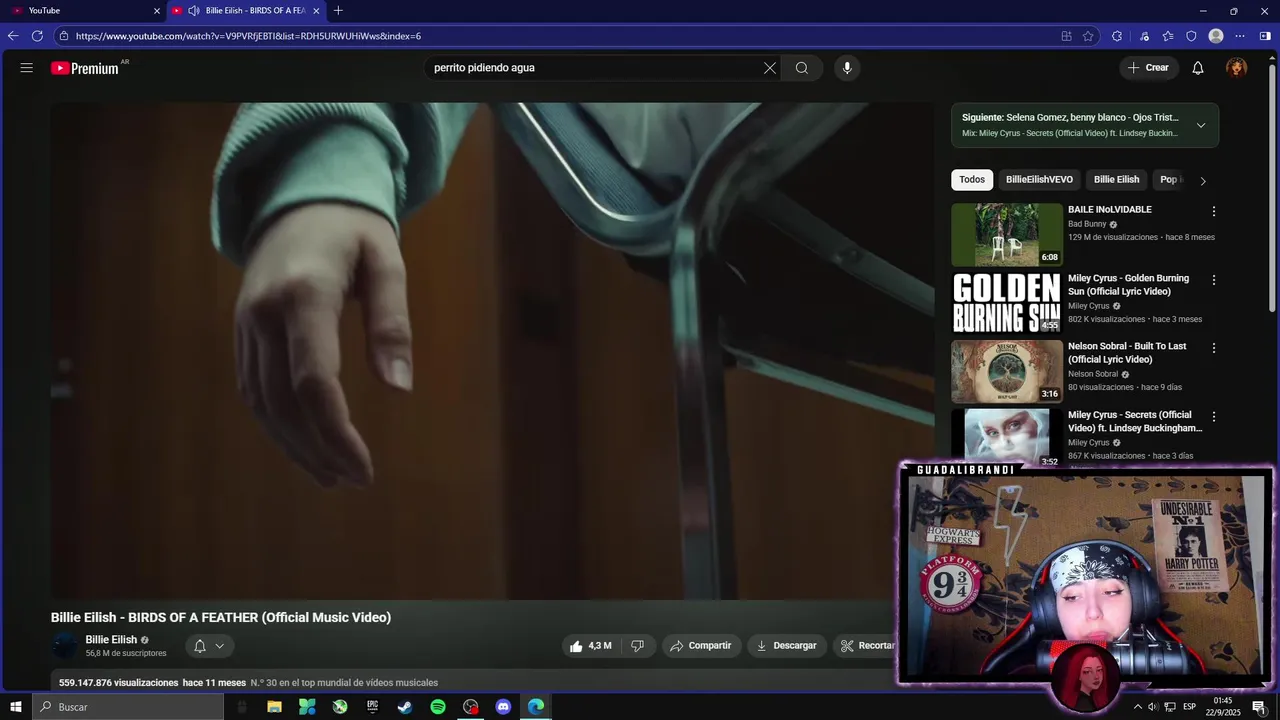The height and width of the screenshot is (720, 1280).
Task: Click the search magnifier button
Action: [x=802, y=68]
